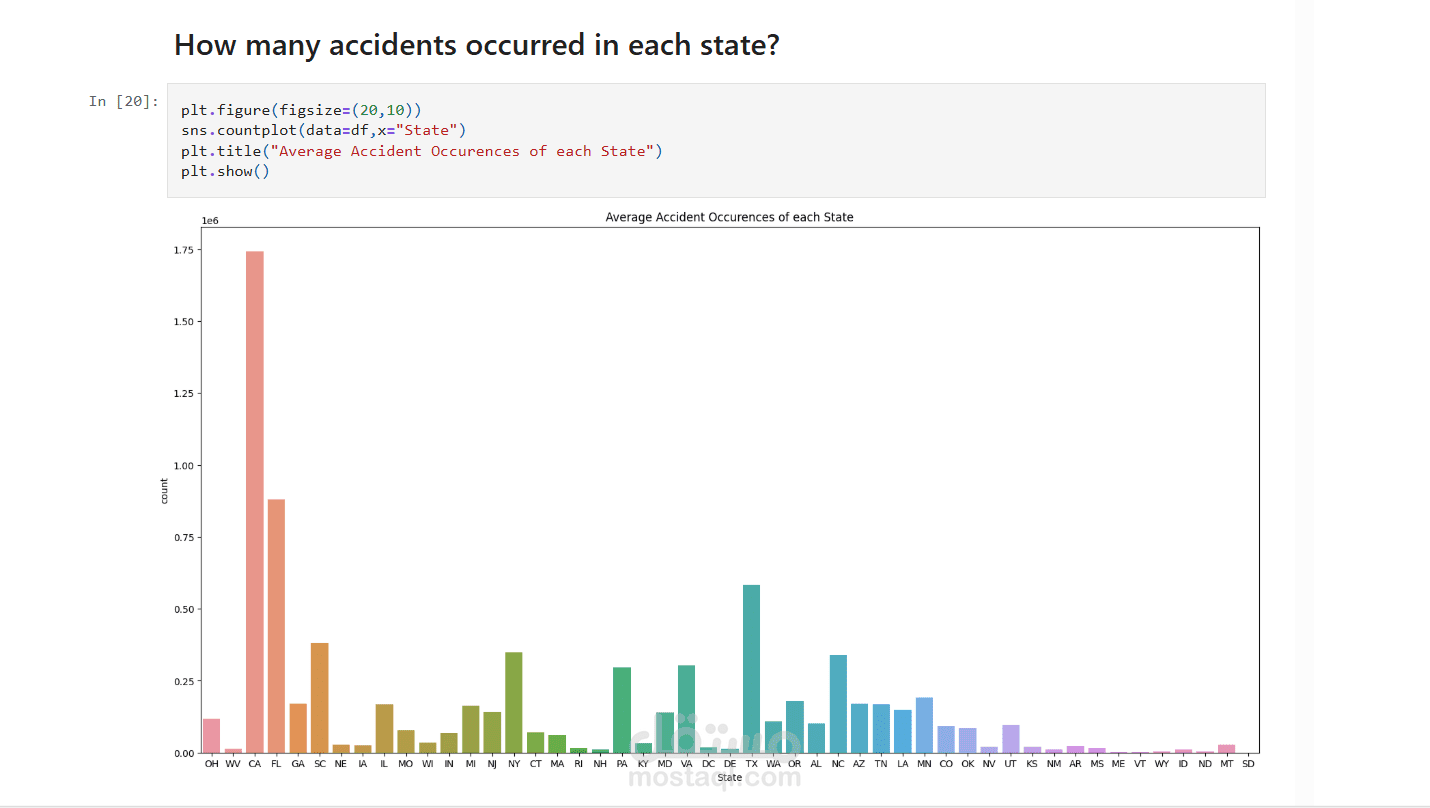
Task: Place cursor on the plt.show() line
Action: (225, 171)
